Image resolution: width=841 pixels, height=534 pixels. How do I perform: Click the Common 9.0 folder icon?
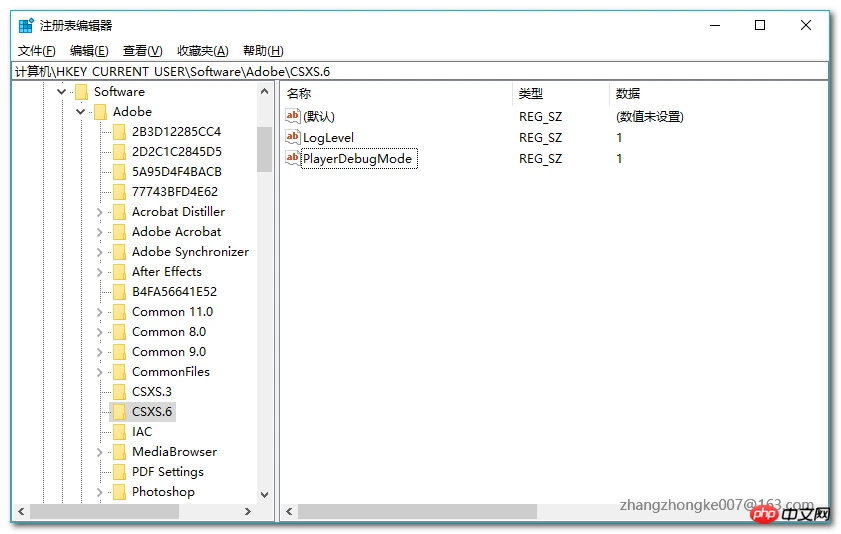click(120, 352)
